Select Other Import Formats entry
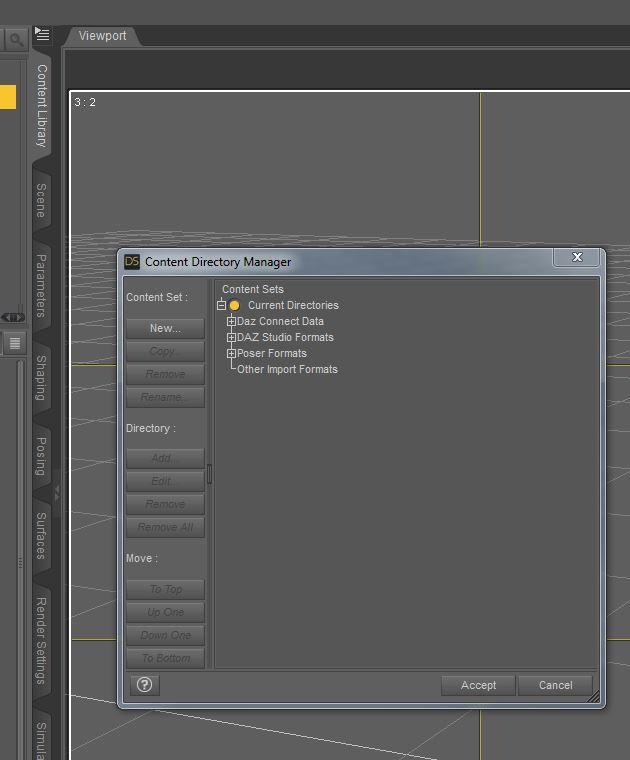Viewport: 630px width, 760px height. [287, 369]
